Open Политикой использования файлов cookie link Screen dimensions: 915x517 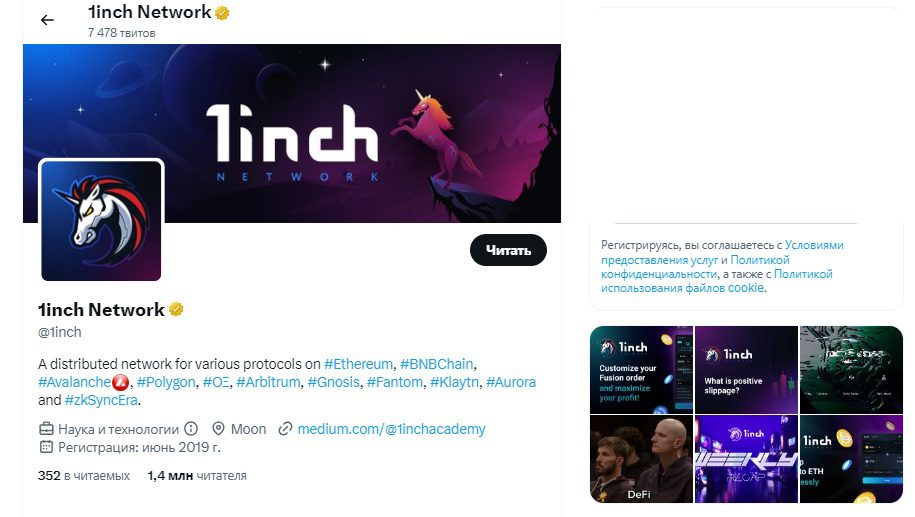tap(717, 281)
